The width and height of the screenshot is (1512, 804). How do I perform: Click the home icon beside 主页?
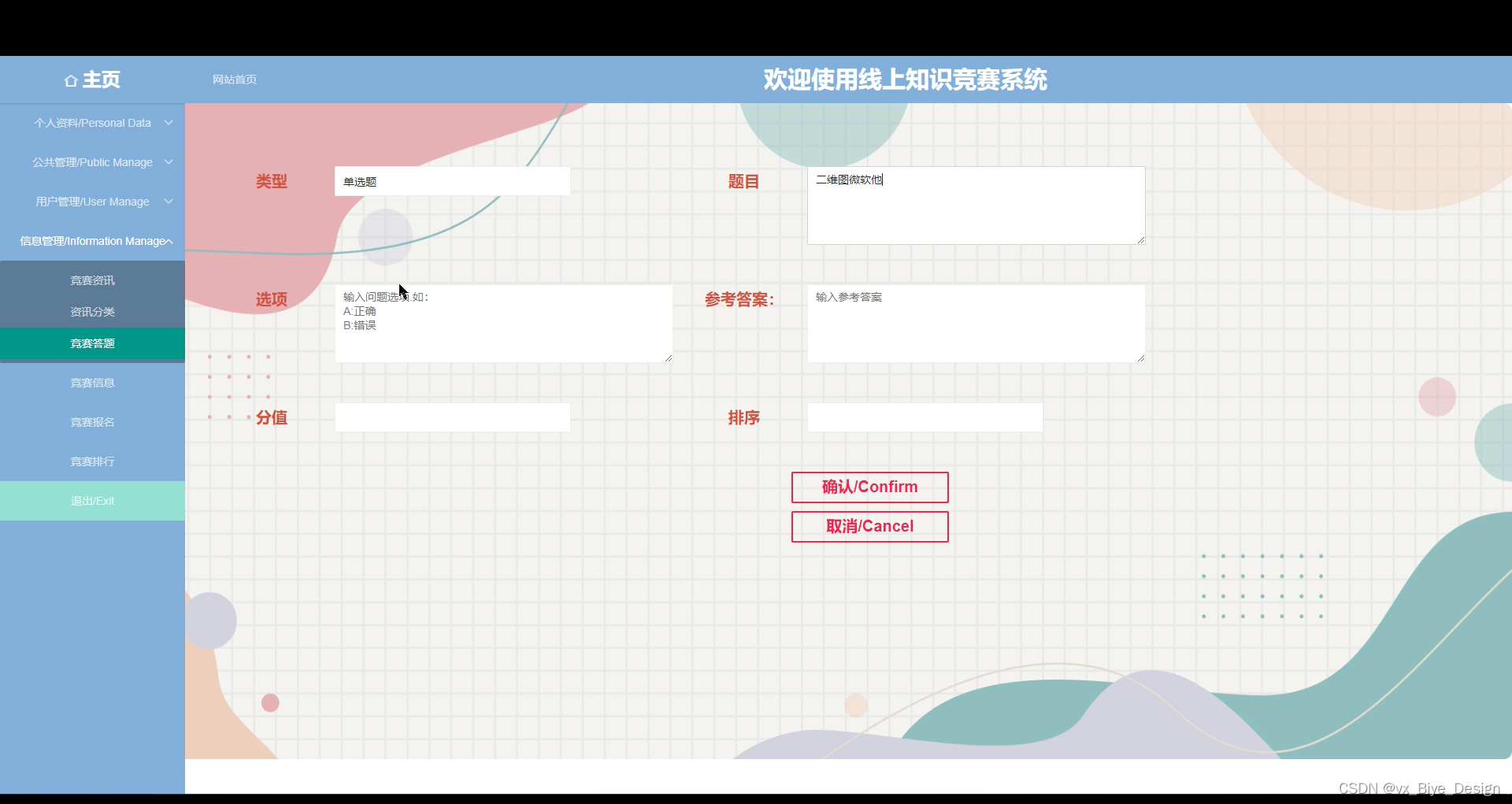coord(72,80)
